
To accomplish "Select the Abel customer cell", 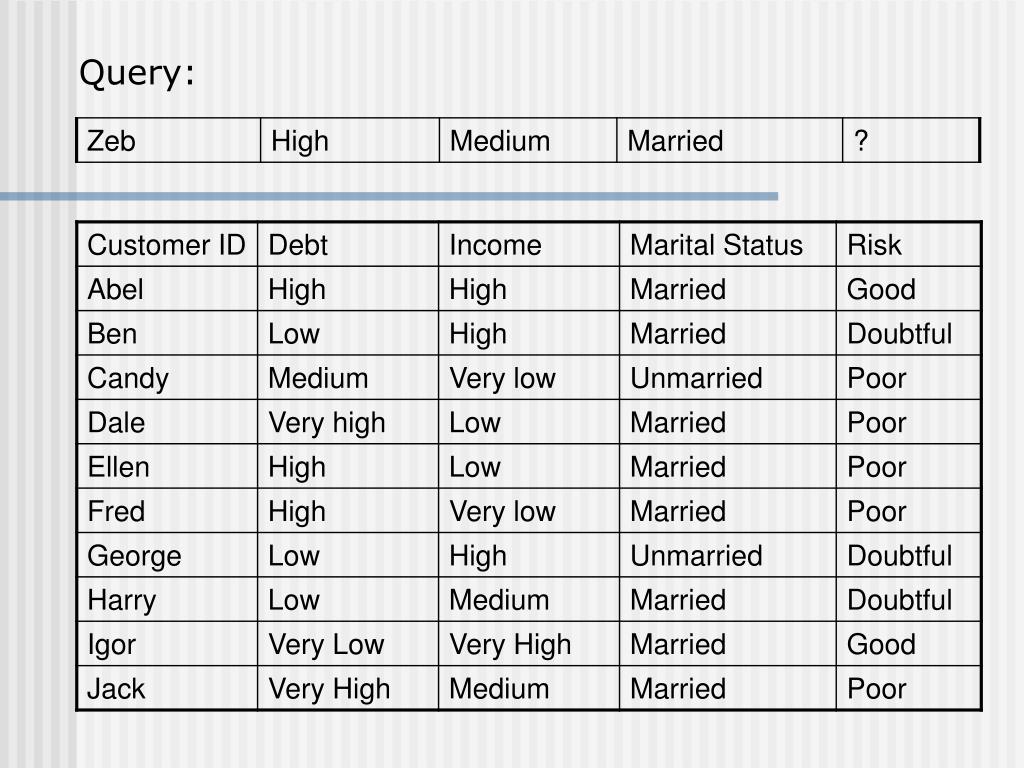I will (x=167, y=289).
